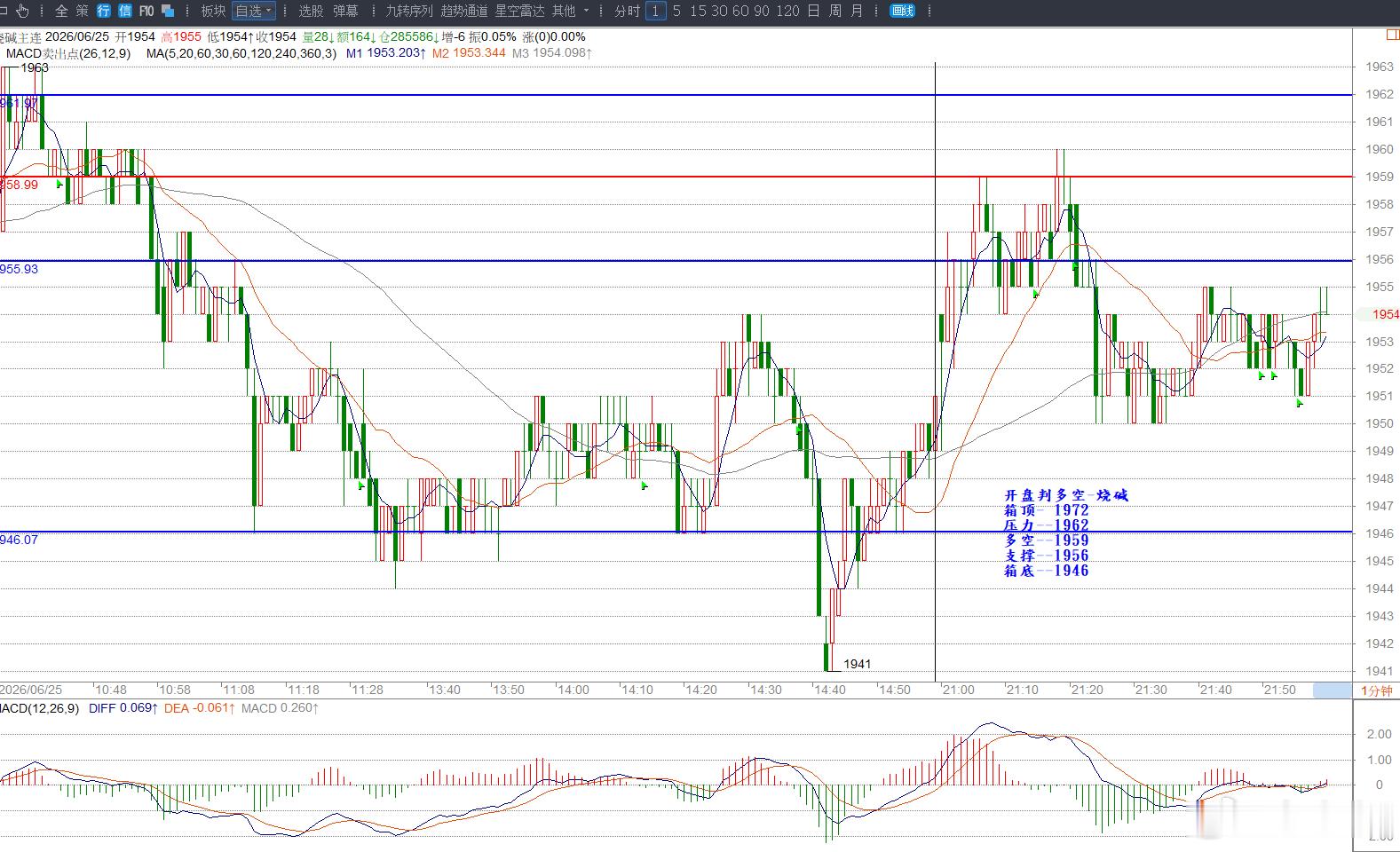Image resolution: width=1400 pixels, height=852 pixels.
Task: Open the blue 信 info icon
Action: tap(125, 11)
